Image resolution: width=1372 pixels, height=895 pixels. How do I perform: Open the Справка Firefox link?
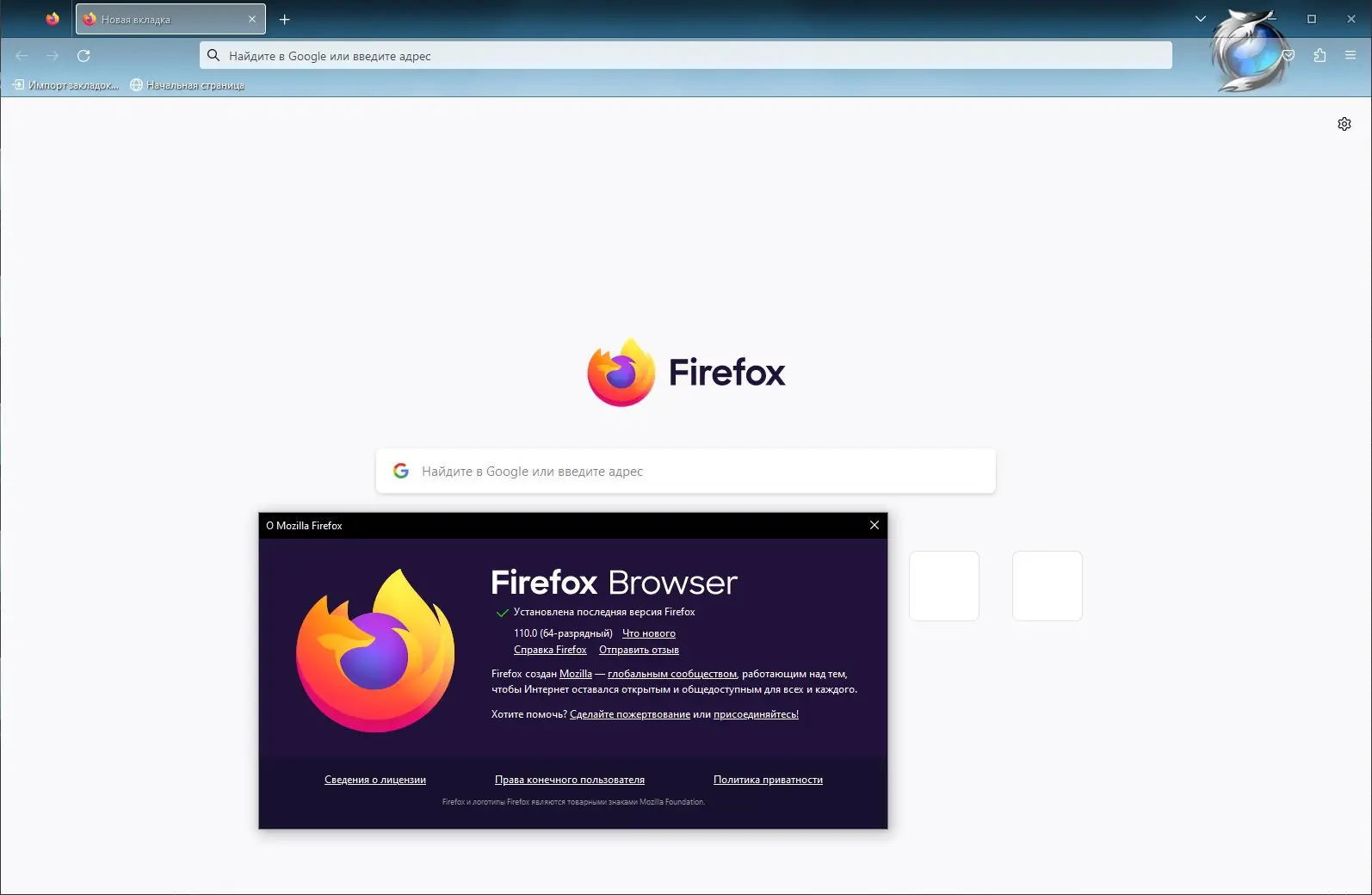[550, 650]
